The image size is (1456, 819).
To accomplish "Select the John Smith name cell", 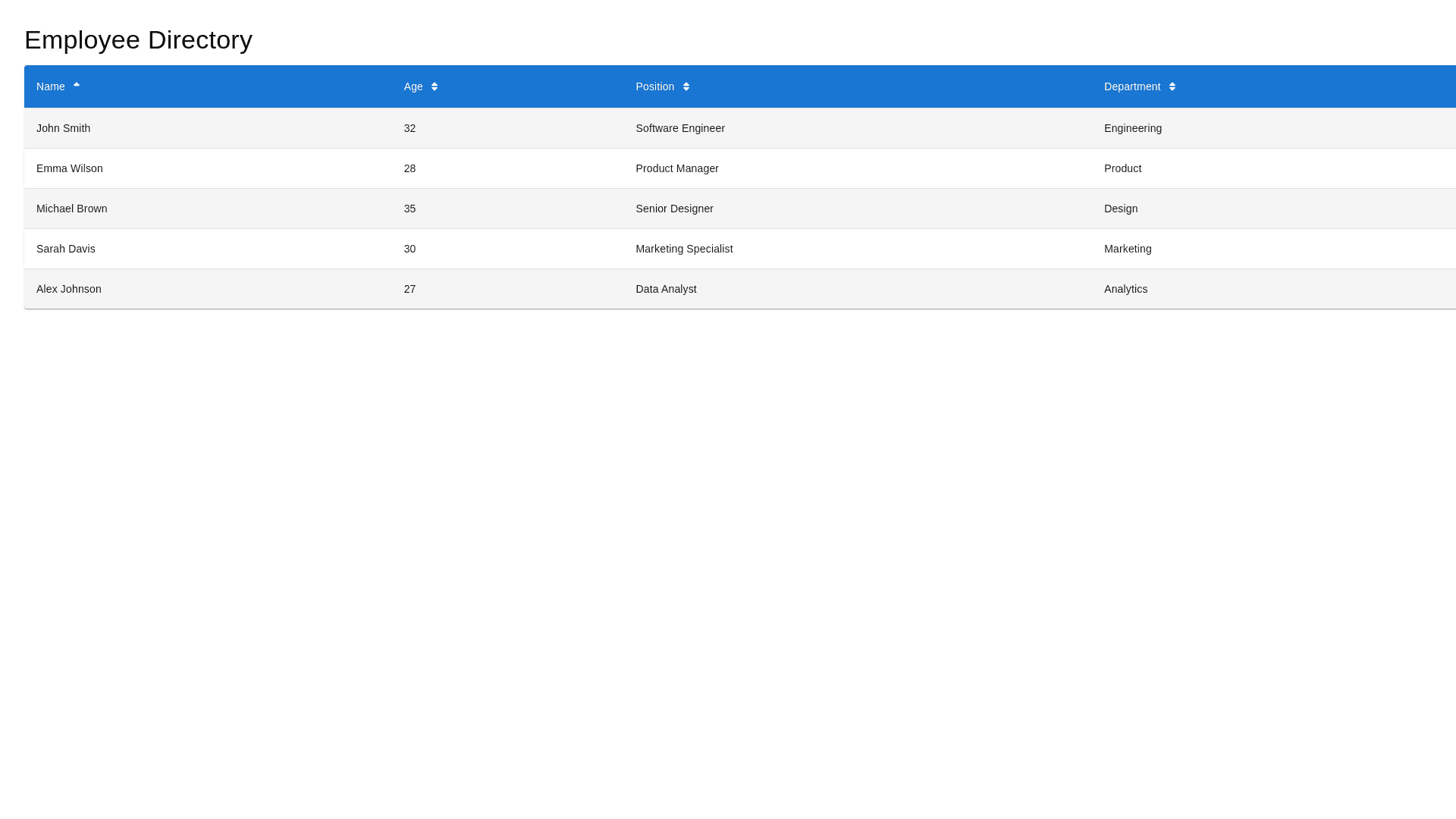I will [64, 128].
